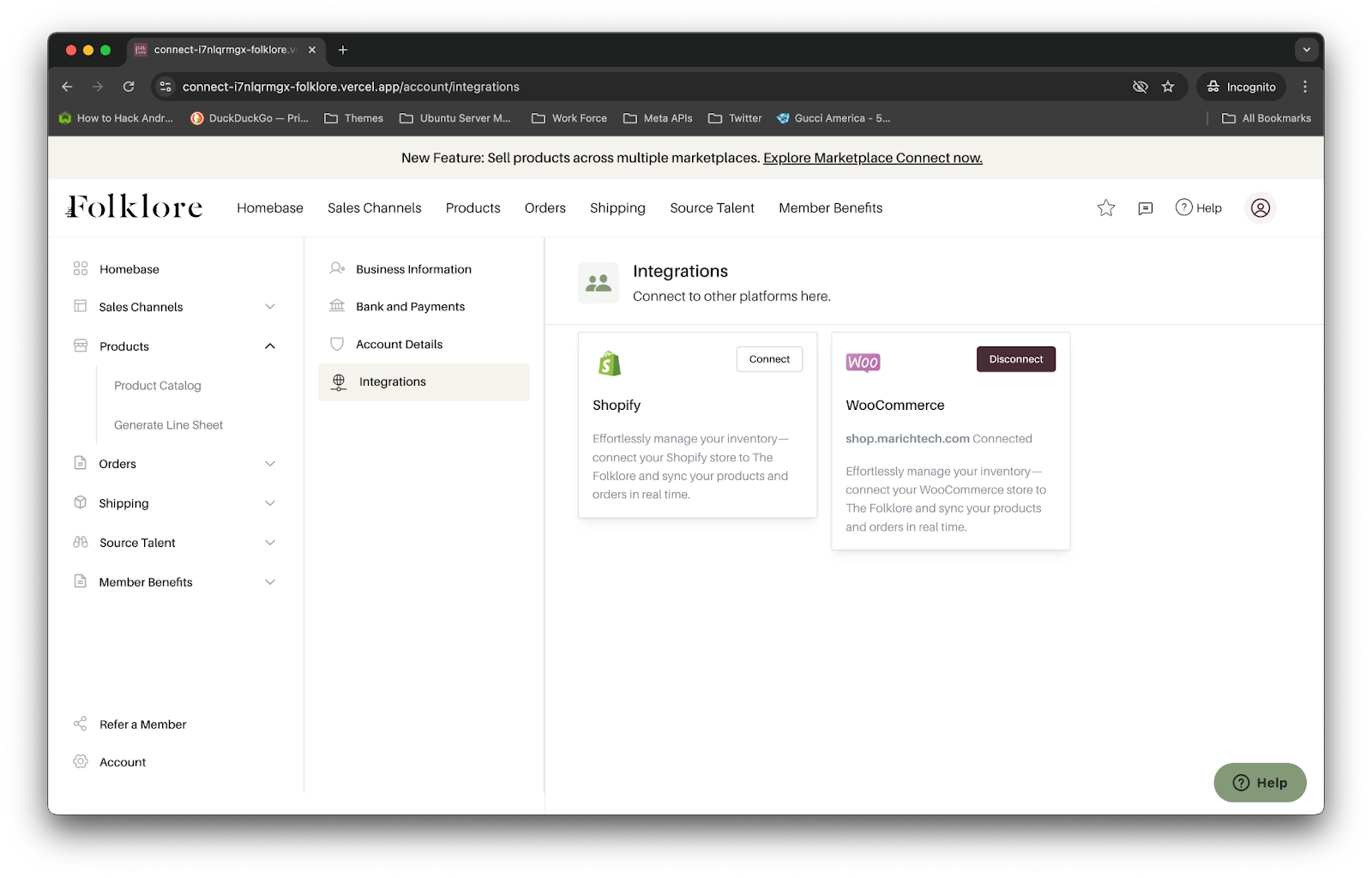The image size is (1372, 878).
Task: Open Homebase in top navigation
Action: pyautogui.click(x=270, y=207)
